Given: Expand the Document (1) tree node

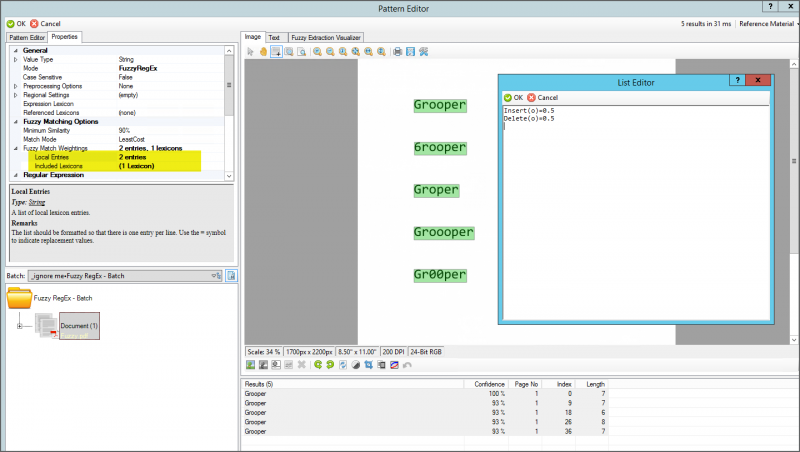Looking at the screenshot, I should tap(19, 325).
